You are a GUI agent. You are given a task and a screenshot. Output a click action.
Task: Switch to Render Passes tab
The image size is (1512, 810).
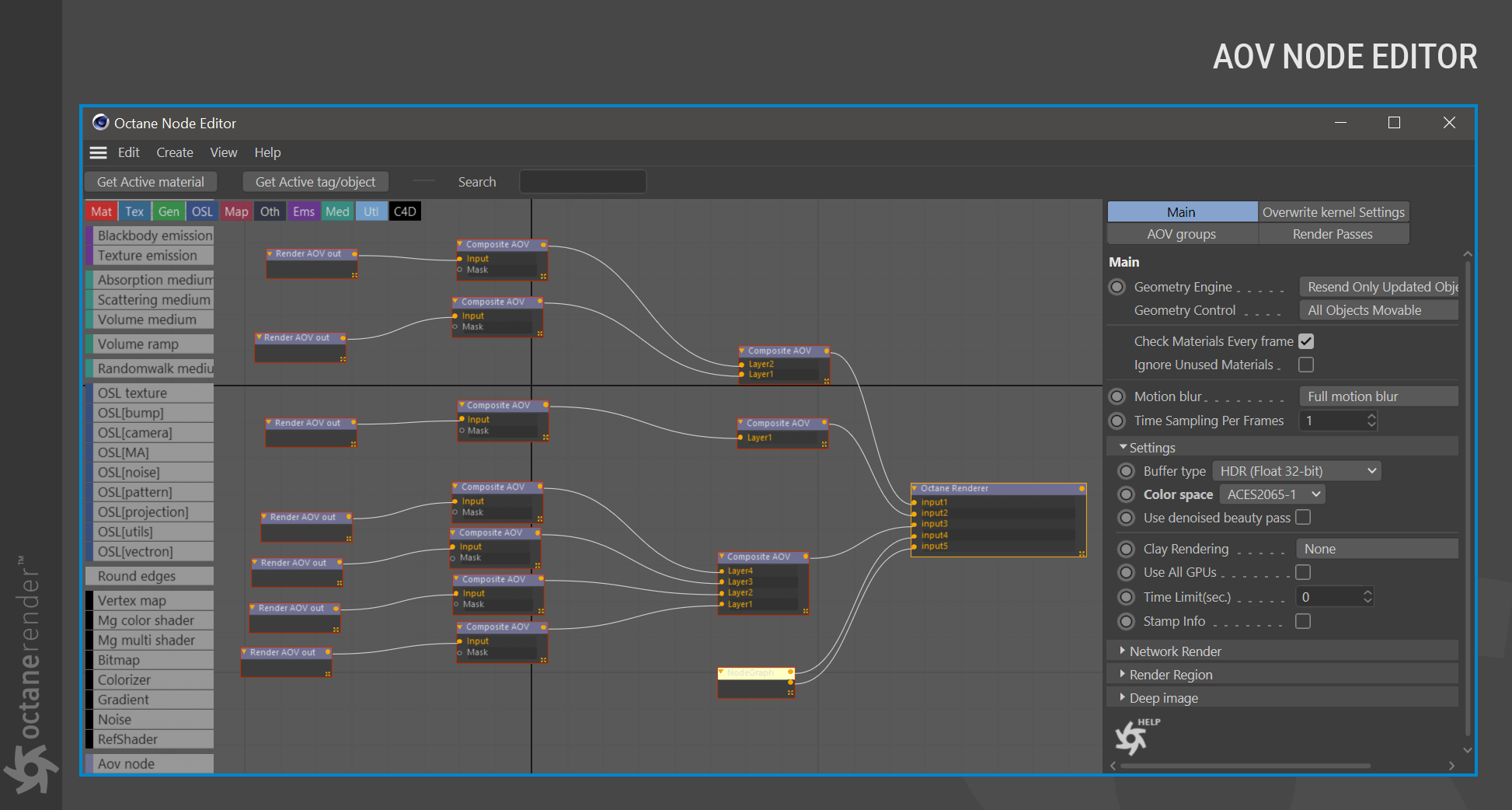click(1333, 234)
